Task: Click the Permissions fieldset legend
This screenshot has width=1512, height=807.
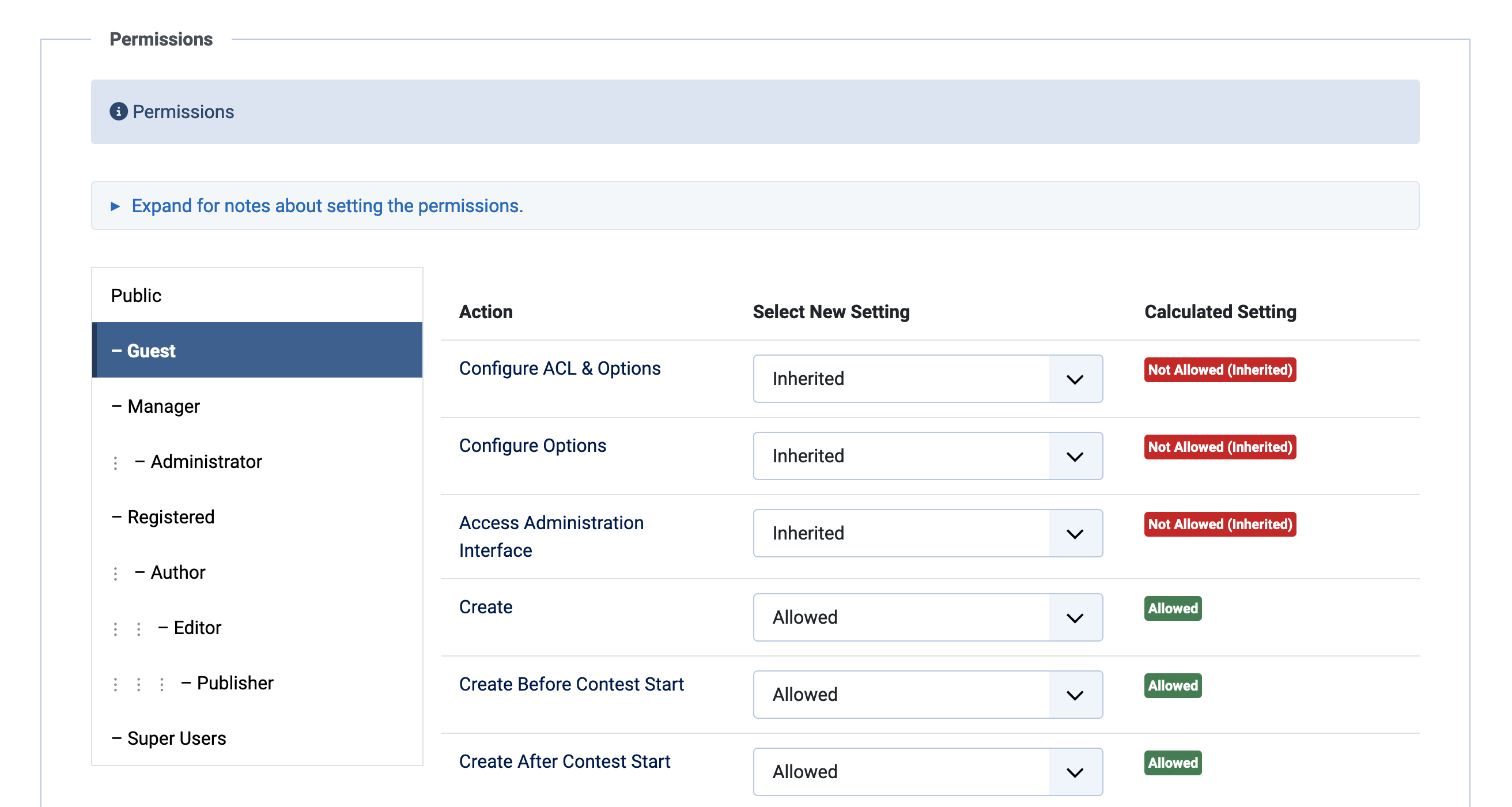Action: [x=161, y=39]
